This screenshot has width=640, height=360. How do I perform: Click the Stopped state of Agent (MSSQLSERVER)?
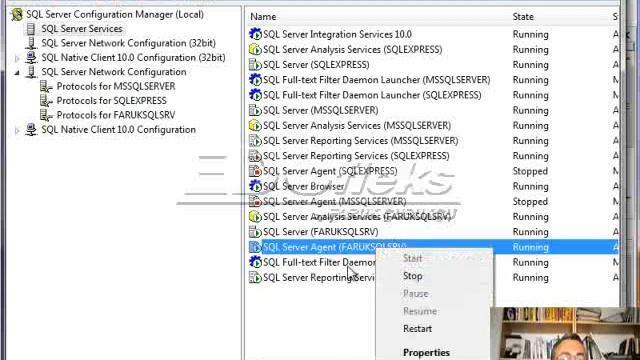530,201
